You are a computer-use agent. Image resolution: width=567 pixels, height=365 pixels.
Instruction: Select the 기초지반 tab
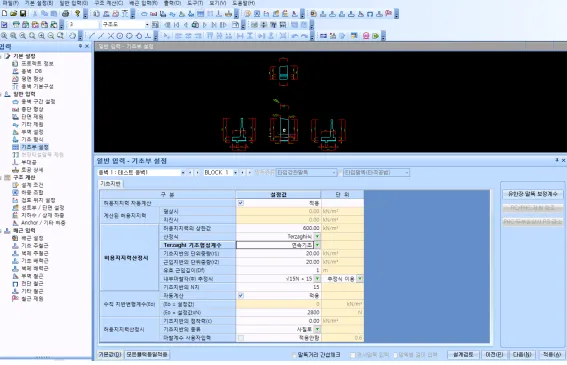click(110, 184)
